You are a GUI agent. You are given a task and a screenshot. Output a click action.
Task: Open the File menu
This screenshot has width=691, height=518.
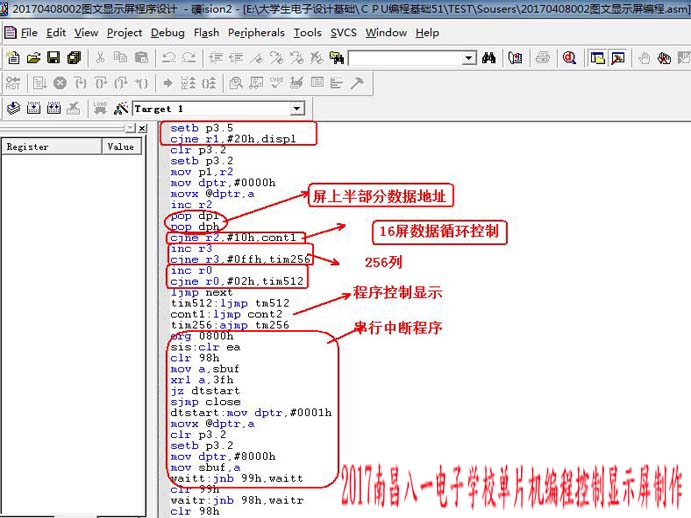[x=29, y=33]
